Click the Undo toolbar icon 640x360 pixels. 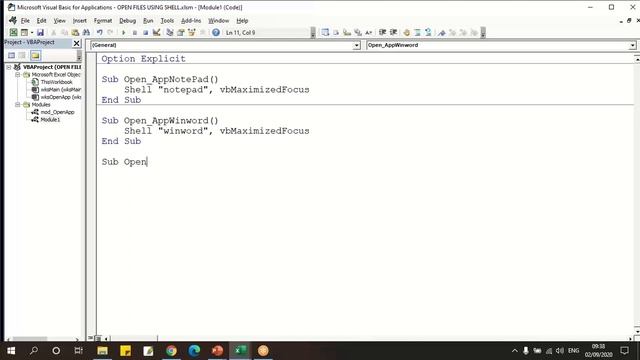pos(99,32)
